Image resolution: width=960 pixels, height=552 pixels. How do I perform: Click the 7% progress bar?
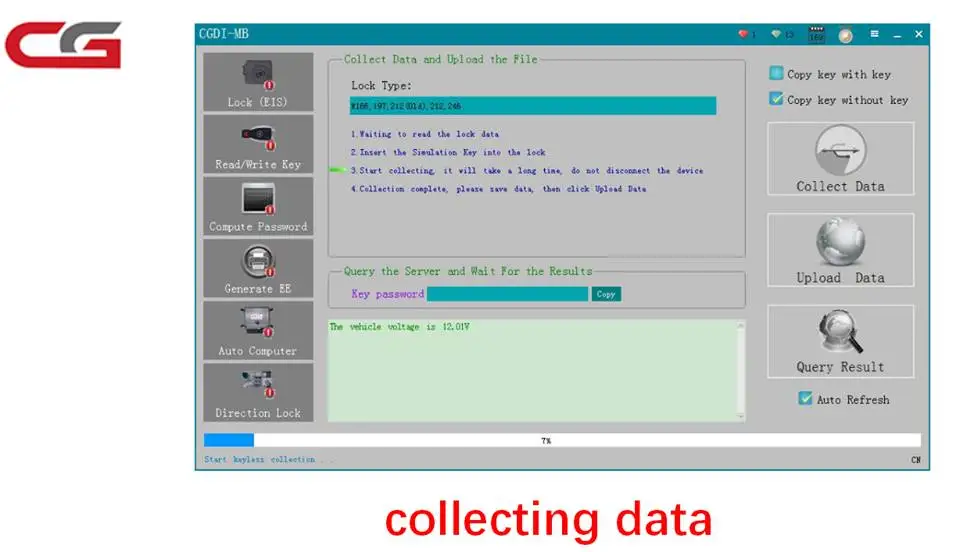[562, 440]
